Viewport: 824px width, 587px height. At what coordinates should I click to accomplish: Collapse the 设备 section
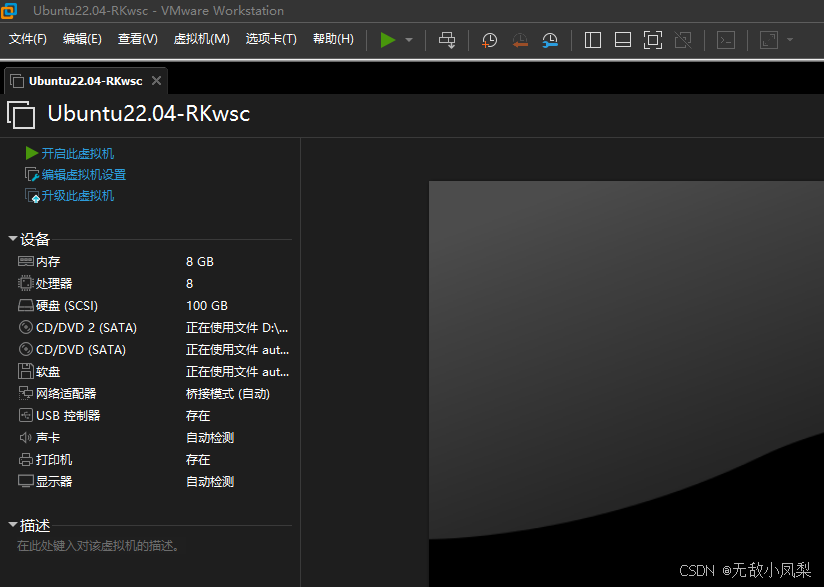[13, 239]
